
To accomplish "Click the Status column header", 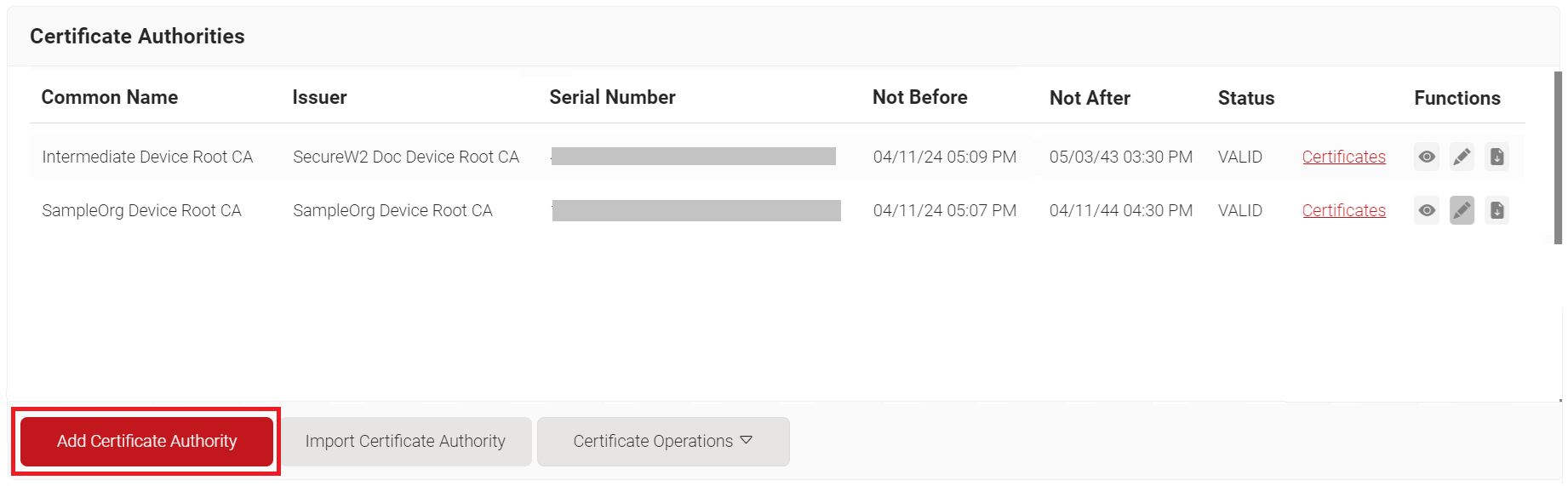I will [x=1245, y=98].
